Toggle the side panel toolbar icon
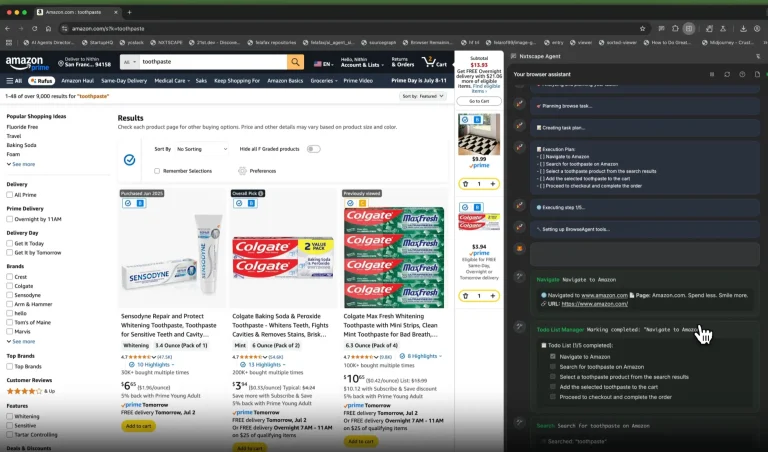 (689, 28)
